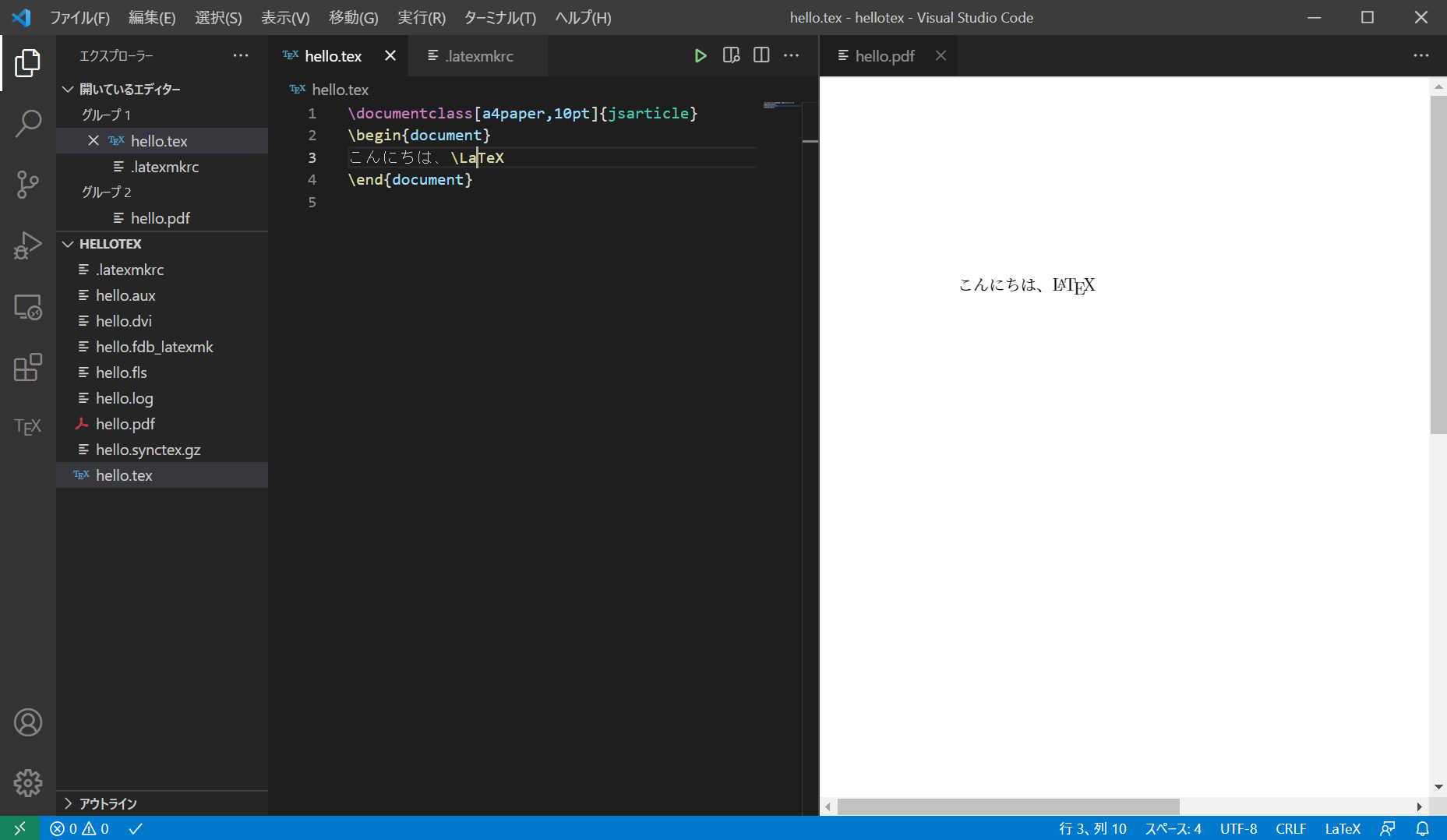The image size is (1447, 840).
Task: Open the Run and Debug view
Action: click(28, 245)
